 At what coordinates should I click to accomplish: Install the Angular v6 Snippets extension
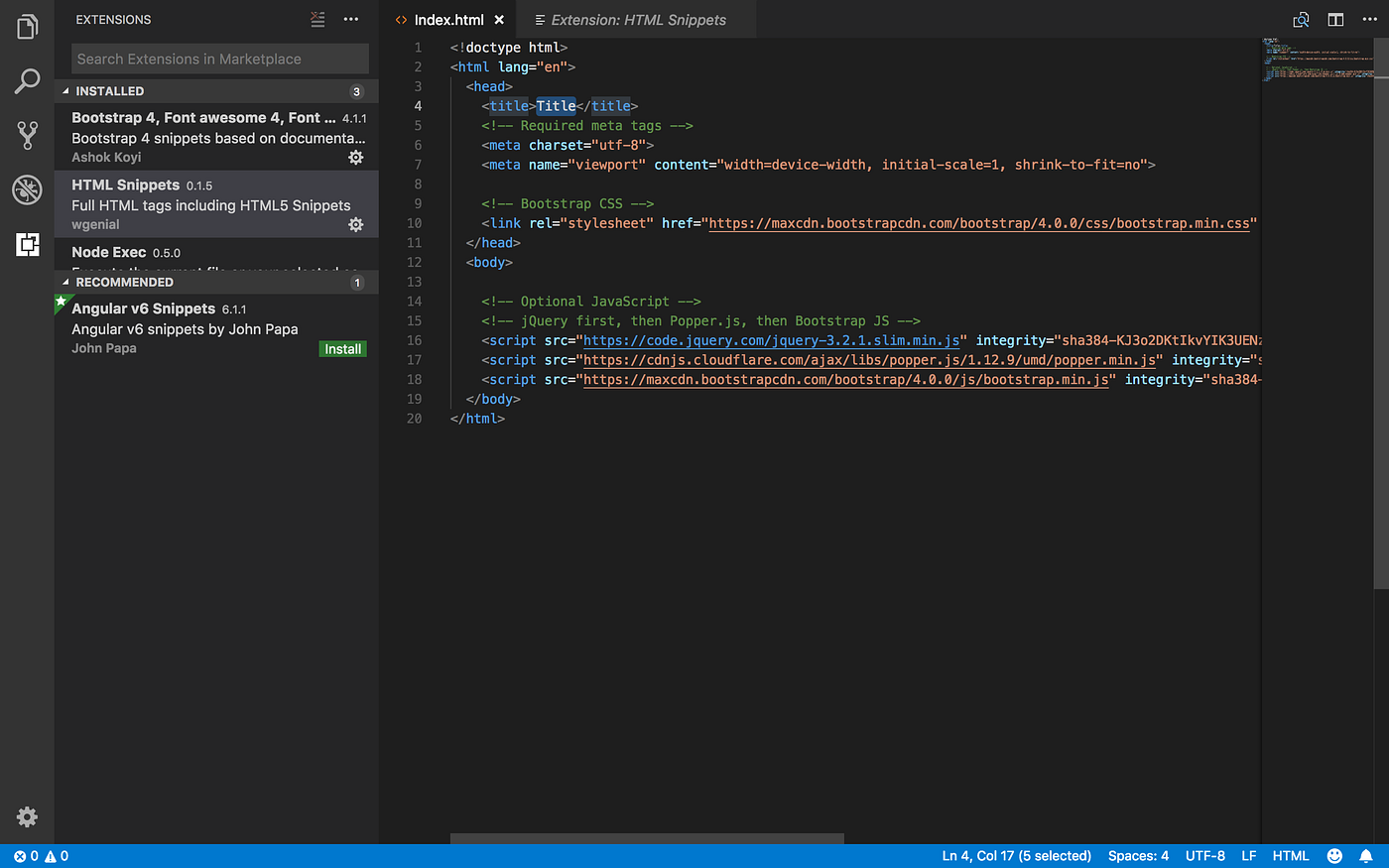coord(342,348)
